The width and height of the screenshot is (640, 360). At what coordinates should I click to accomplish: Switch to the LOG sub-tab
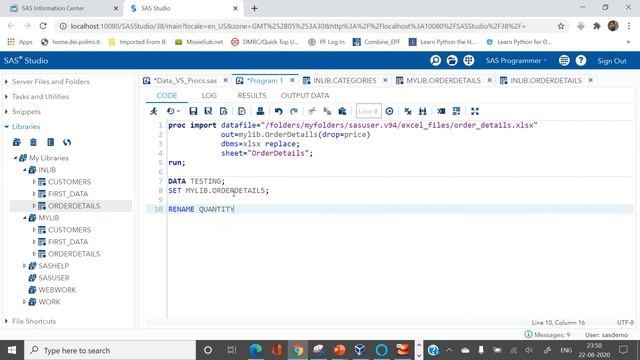point(209,96)
